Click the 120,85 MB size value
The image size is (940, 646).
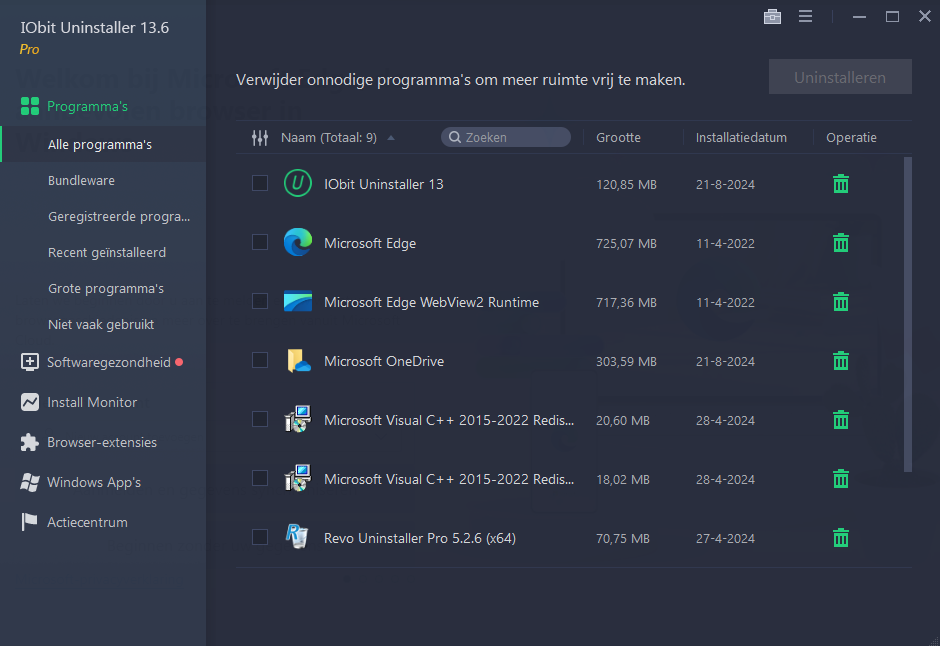coord(626,185)
